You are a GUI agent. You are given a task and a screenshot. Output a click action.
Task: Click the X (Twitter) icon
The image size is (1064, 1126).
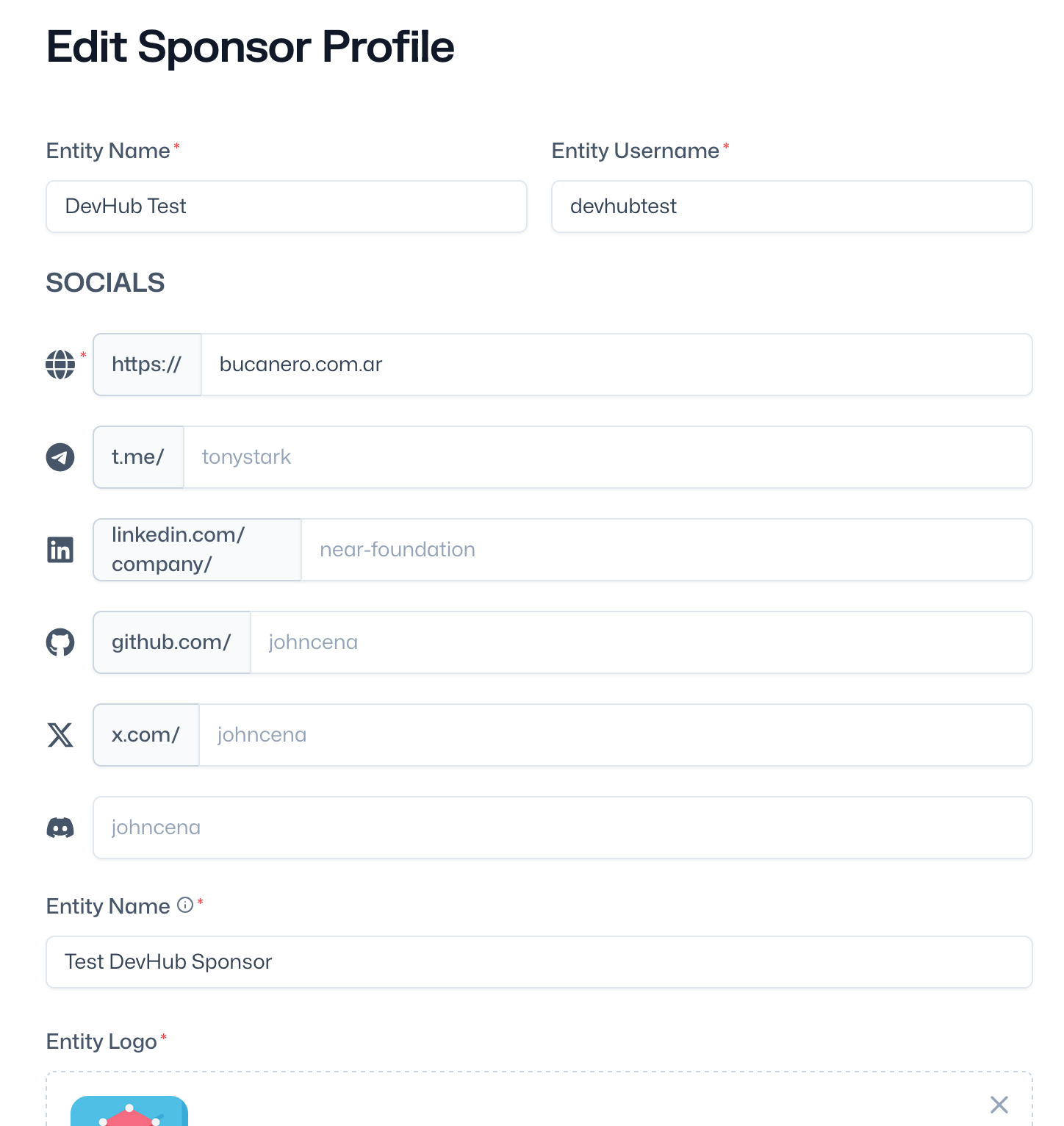[60, 735]
